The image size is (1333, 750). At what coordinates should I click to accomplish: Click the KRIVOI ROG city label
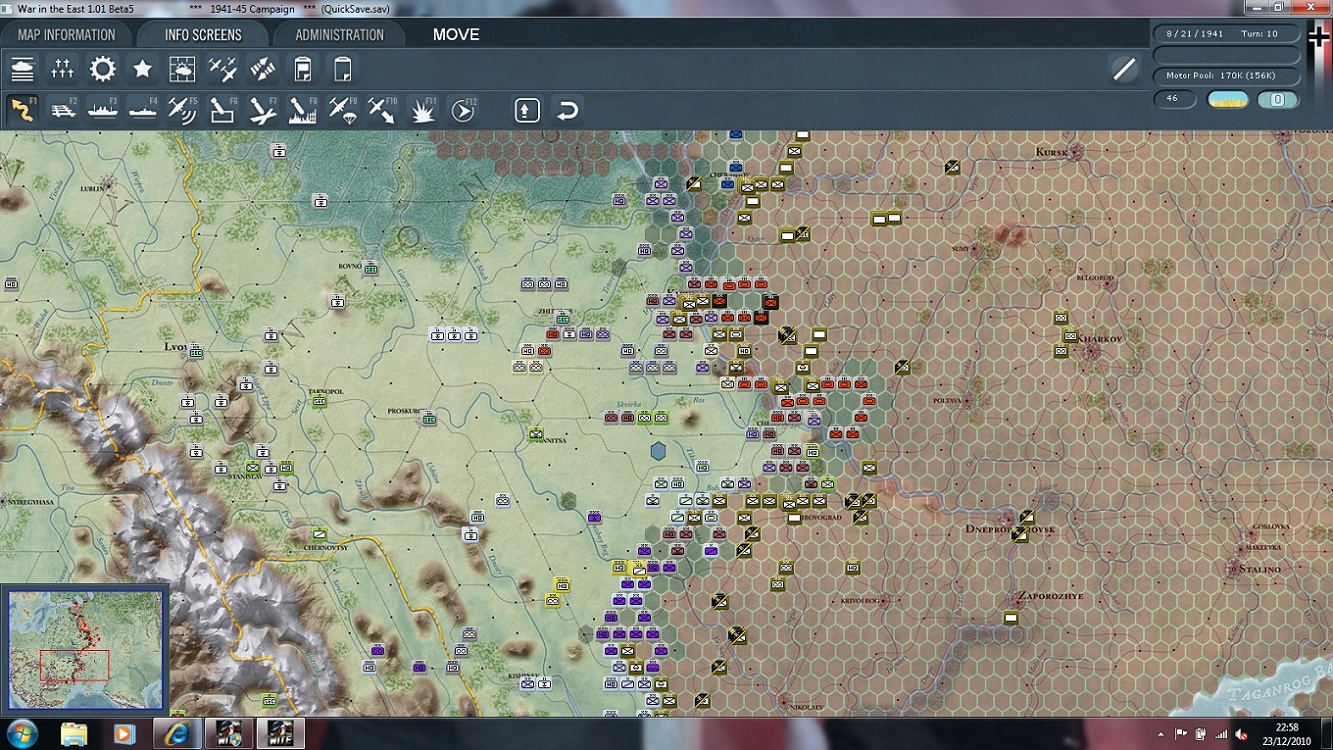point(860,600)
